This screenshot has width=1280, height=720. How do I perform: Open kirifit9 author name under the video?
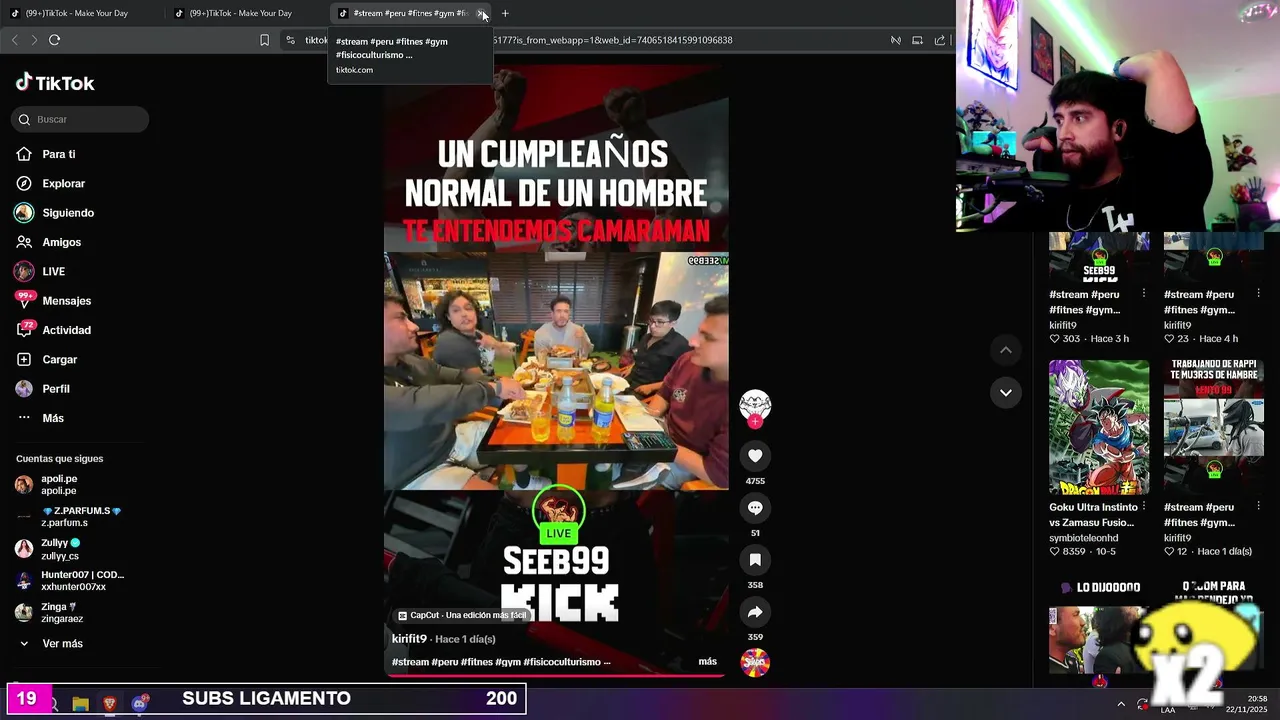(409, 639)
